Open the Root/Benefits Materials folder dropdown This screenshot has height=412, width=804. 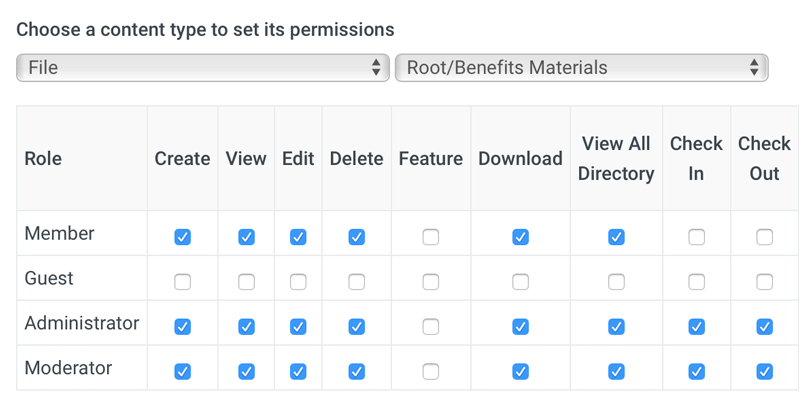580,68
